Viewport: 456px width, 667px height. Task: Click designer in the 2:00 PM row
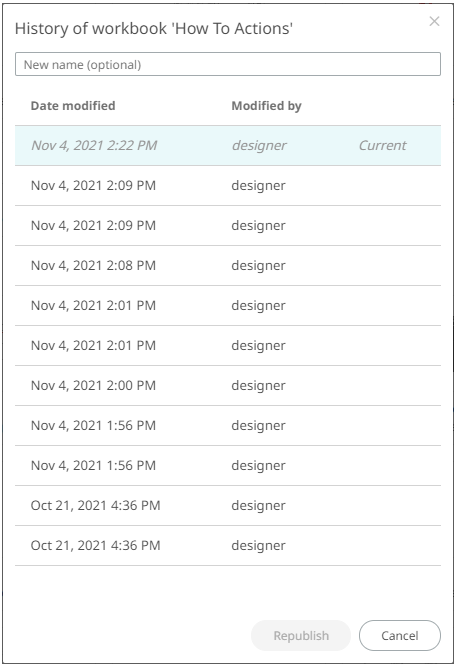click(x=258, y=386)
